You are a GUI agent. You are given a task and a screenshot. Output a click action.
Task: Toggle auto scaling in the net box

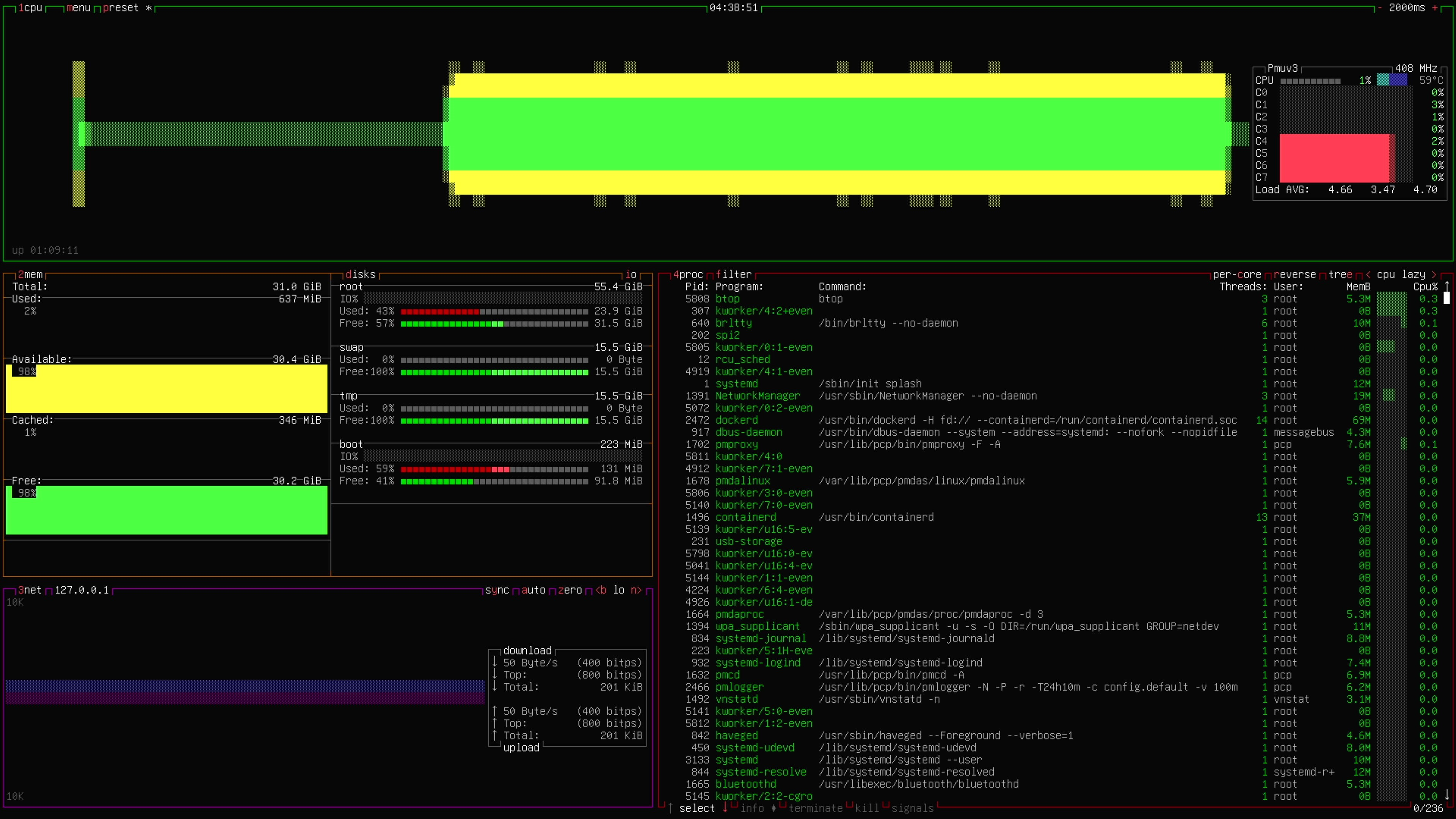click(533, 590)
